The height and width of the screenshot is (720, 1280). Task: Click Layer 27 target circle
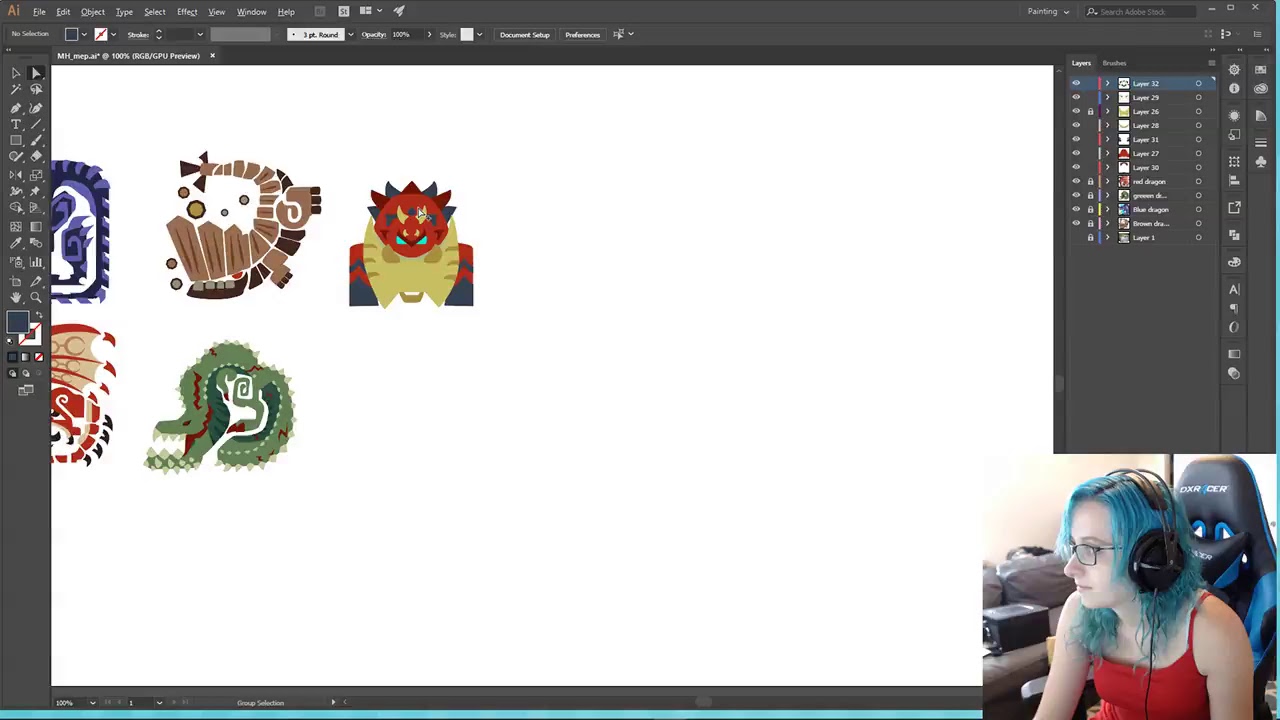1198,153
